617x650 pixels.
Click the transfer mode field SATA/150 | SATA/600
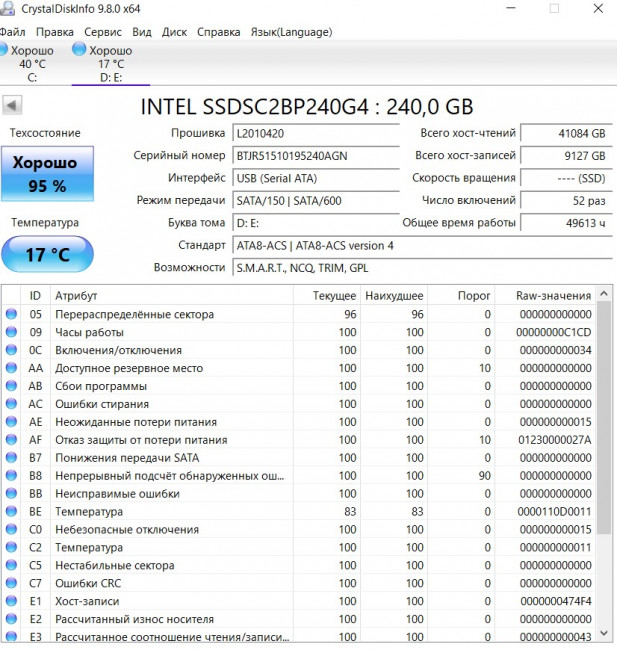click(x=316, y=201)
